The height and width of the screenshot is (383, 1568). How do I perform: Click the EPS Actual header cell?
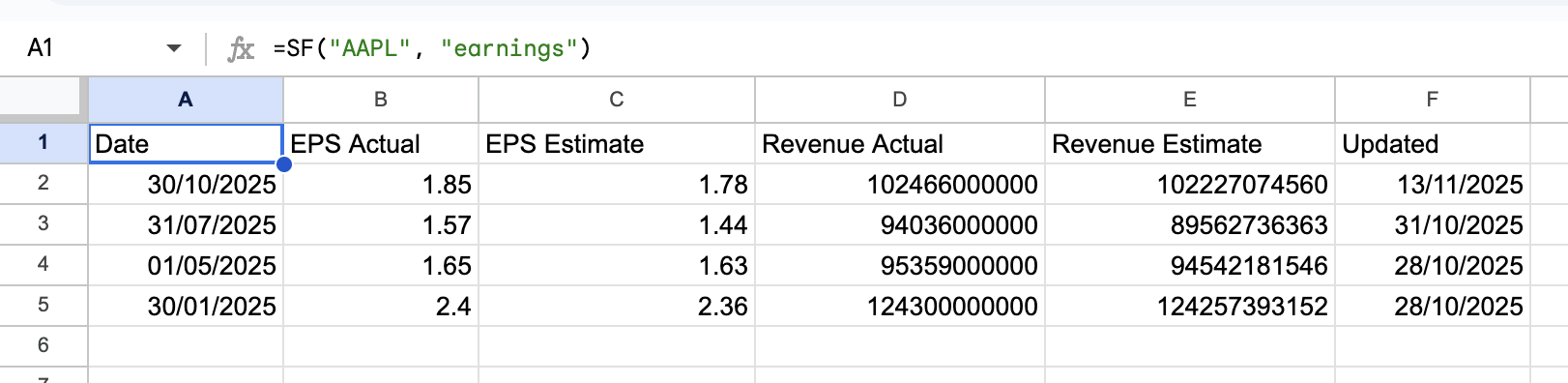381,143
